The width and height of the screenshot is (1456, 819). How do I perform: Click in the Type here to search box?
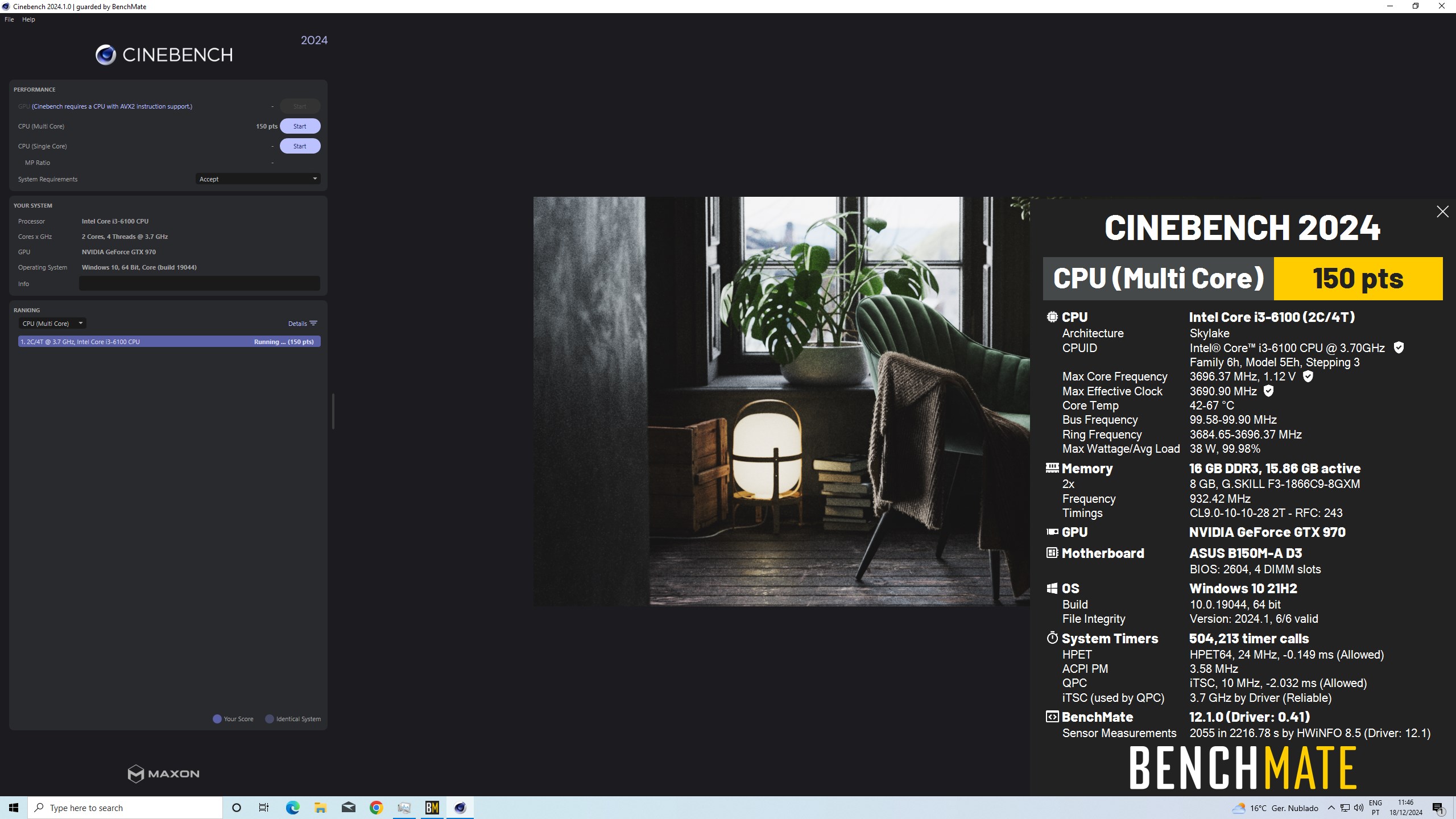pos(125,808)
